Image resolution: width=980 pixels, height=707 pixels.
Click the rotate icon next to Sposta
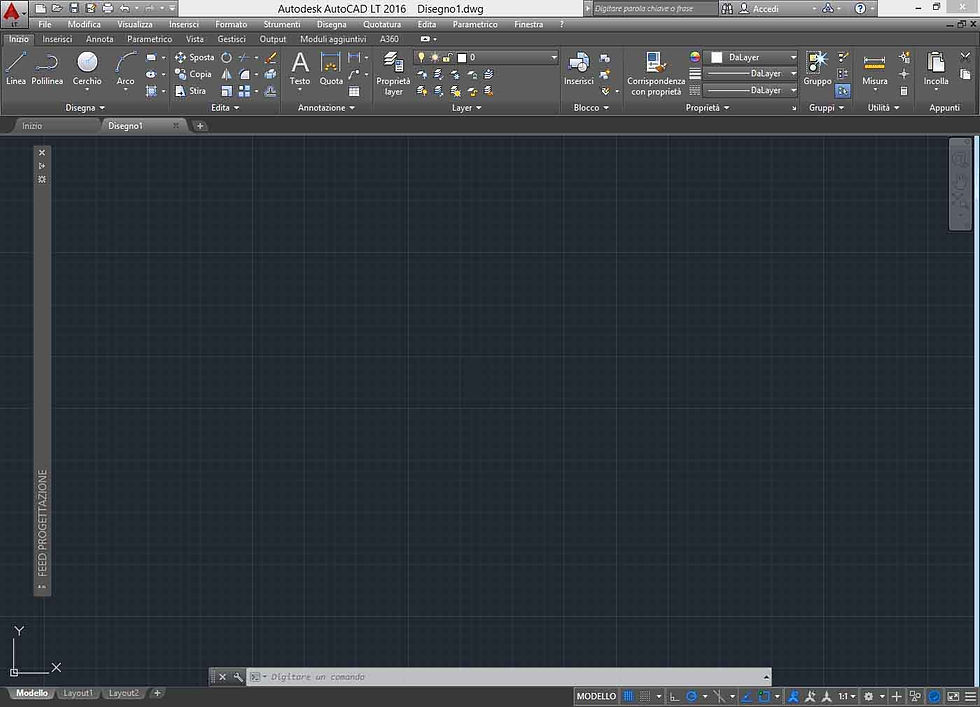click(x=226, y=58)
